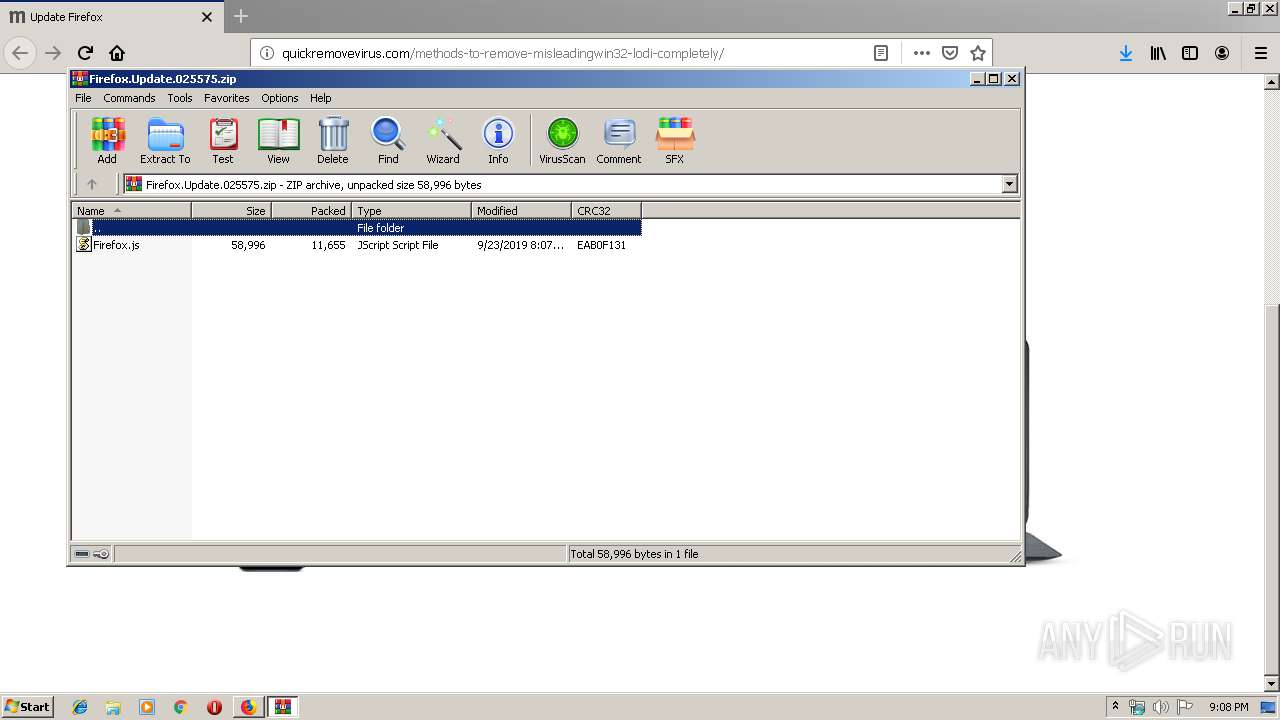Click 'Total 58,996 bytes in 1 file' status
Viewport: 1280px width, 720px height.
[634, 554]
